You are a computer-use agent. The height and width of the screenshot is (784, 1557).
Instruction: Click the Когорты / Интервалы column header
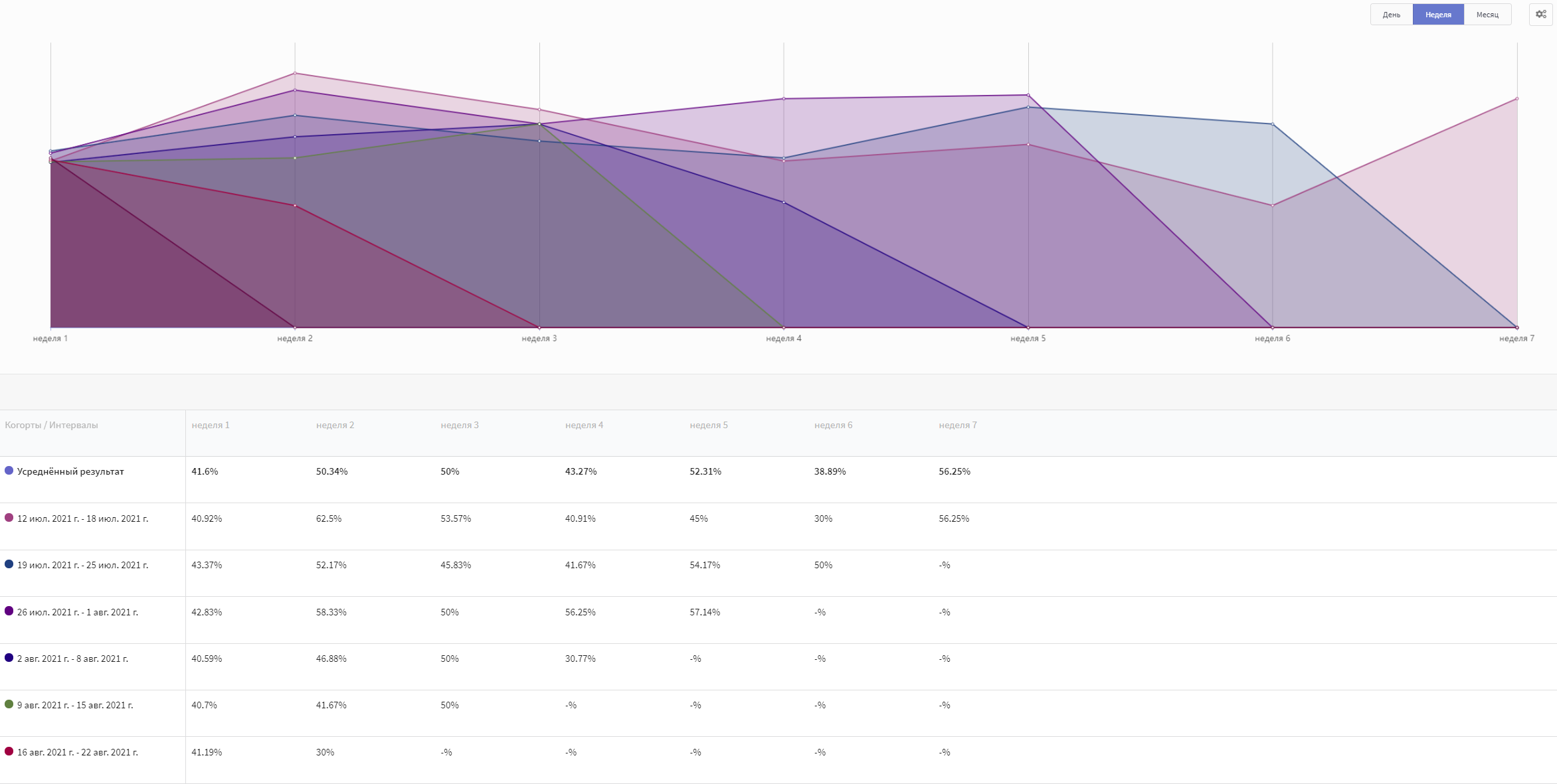tap(51, 425)
